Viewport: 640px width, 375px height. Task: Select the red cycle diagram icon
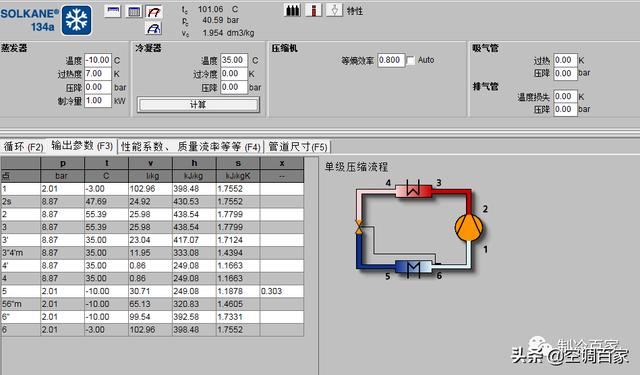pos(154,12)
